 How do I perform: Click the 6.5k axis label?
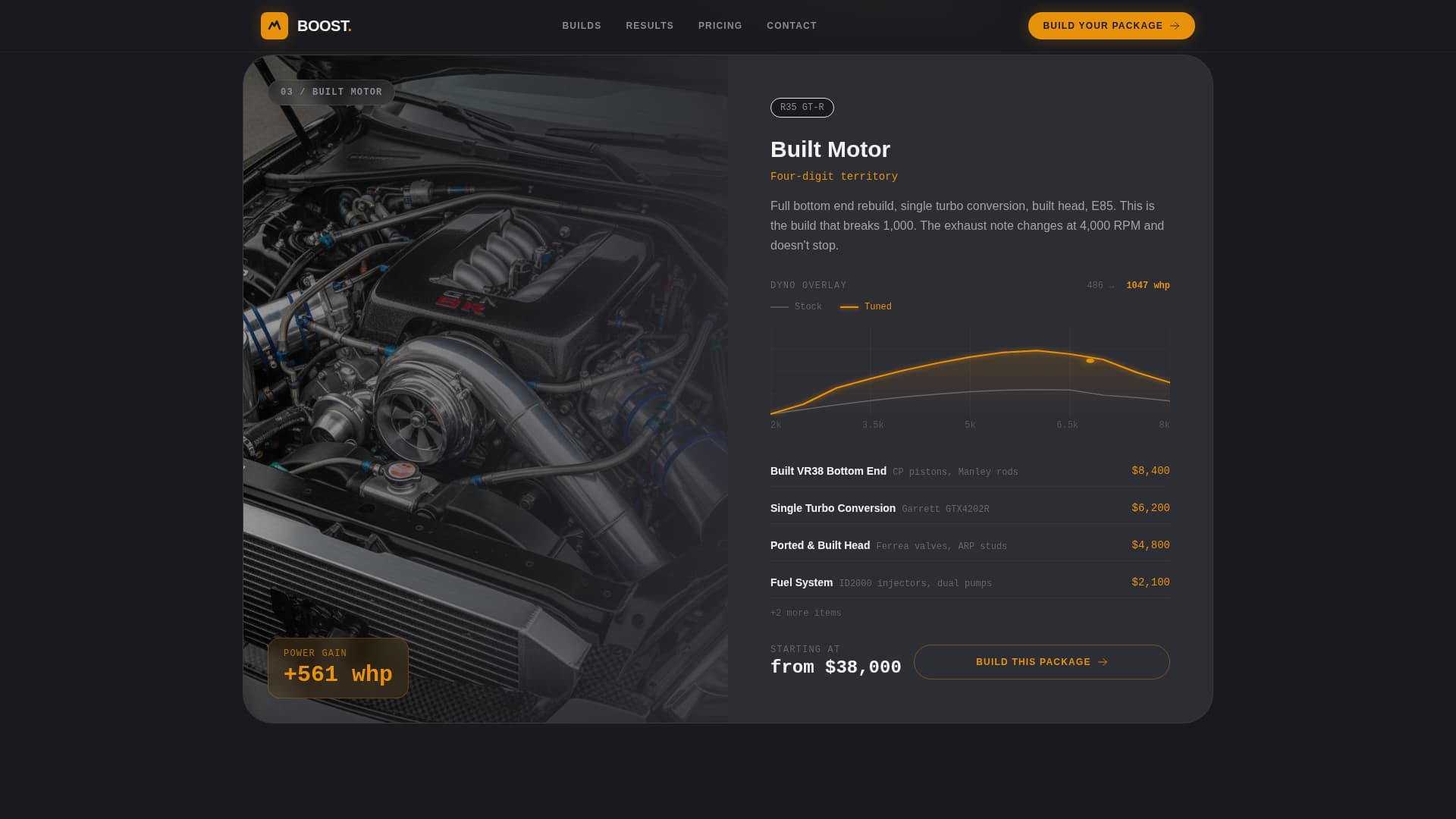[1067, 425]
